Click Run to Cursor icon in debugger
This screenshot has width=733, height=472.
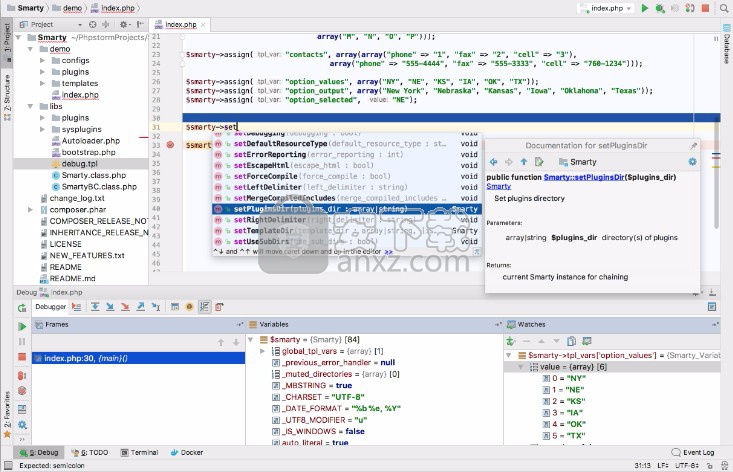click(156, 307)
